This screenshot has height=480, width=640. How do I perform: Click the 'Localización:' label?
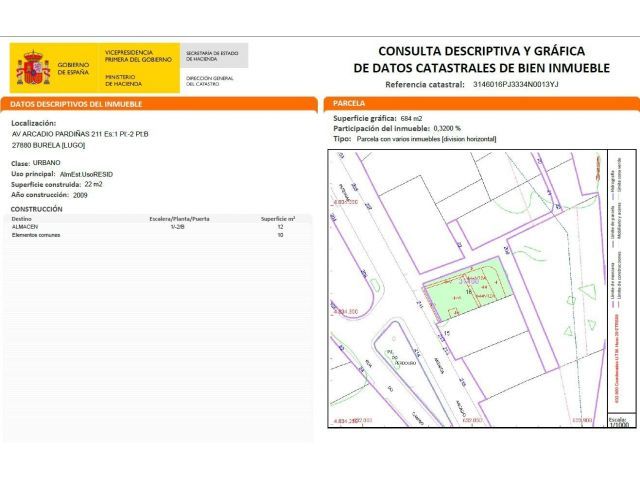point(33,123)
